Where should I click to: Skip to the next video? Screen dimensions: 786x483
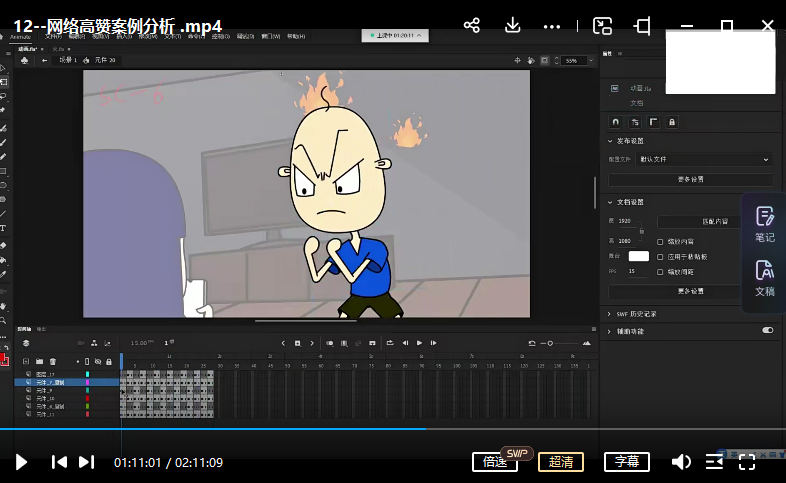pyautogui.click(x=87, y=462)
